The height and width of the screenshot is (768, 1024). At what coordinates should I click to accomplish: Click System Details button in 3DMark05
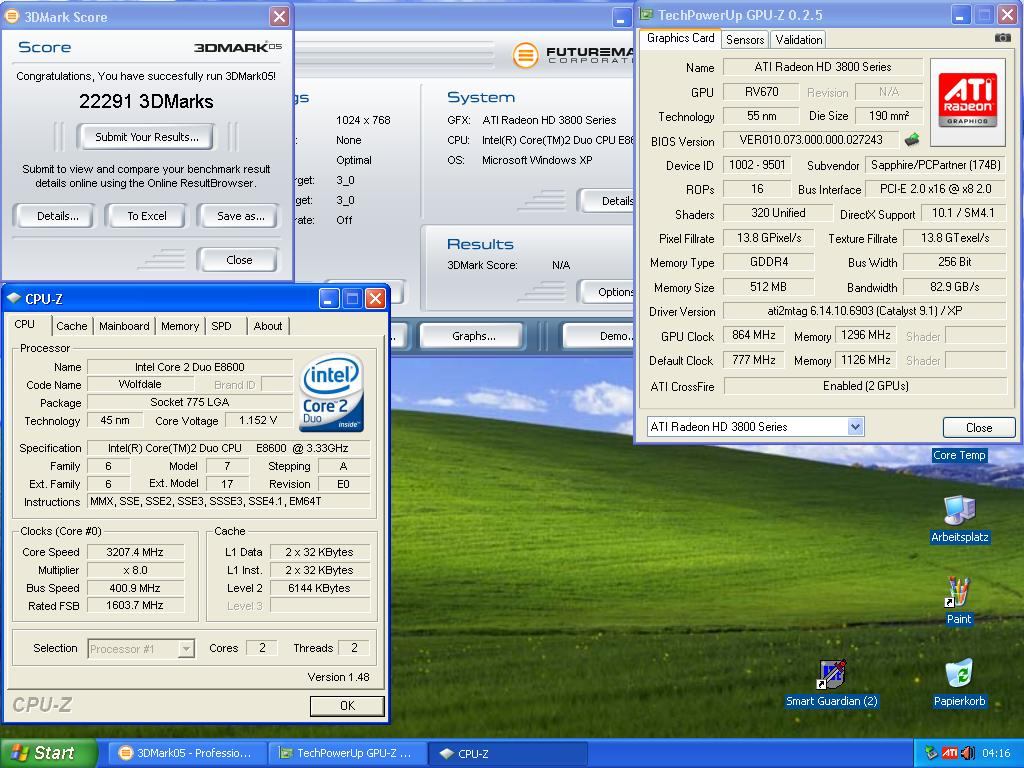pyautogui.click(x=607, y=201)
